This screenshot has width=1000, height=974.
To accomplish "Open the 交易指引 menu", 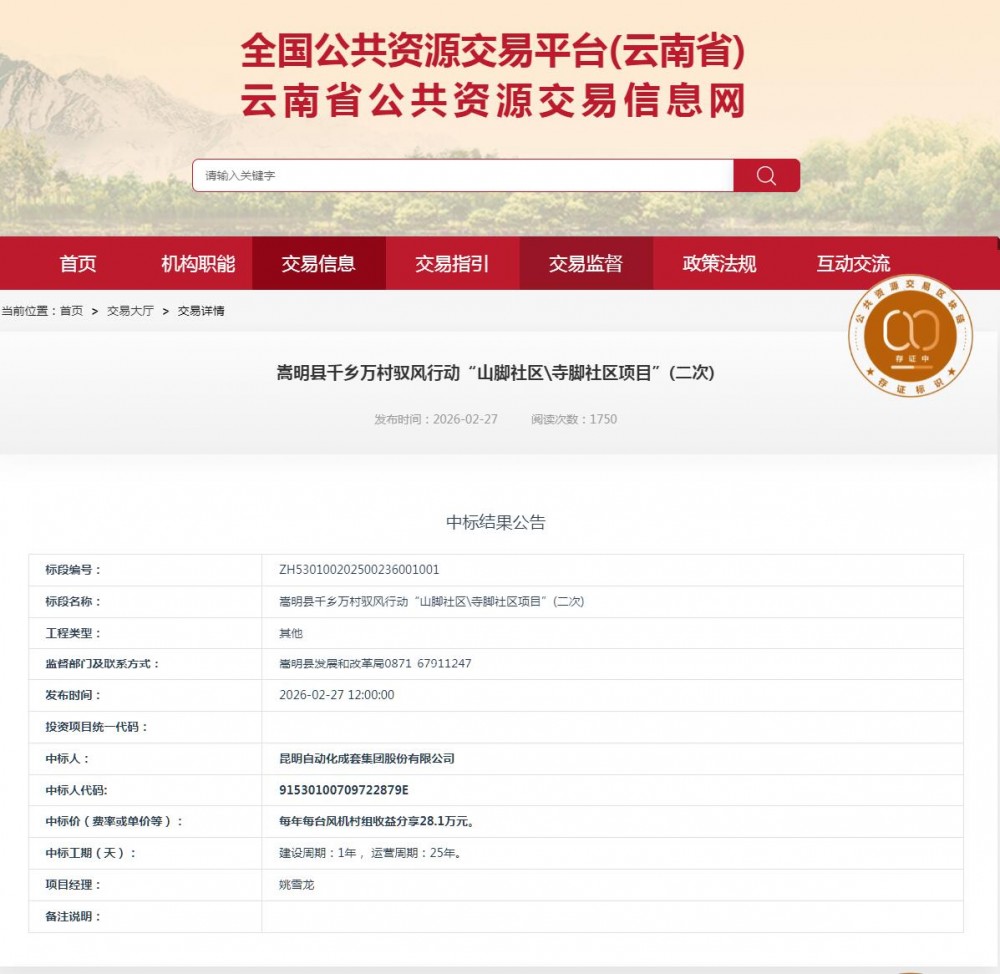I will pos(453,263).
